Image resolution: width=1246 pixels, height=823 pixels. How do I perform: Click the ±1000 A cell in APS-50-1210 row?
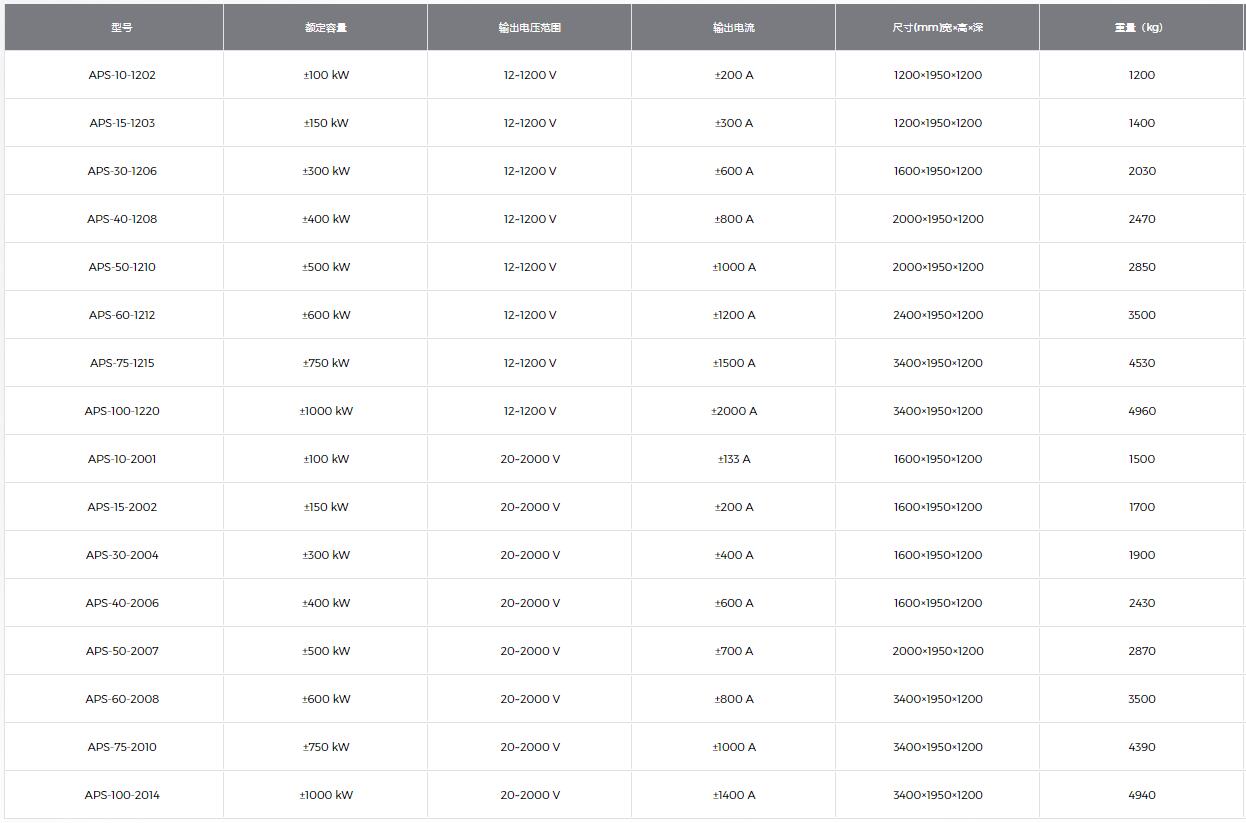point(734,267)
